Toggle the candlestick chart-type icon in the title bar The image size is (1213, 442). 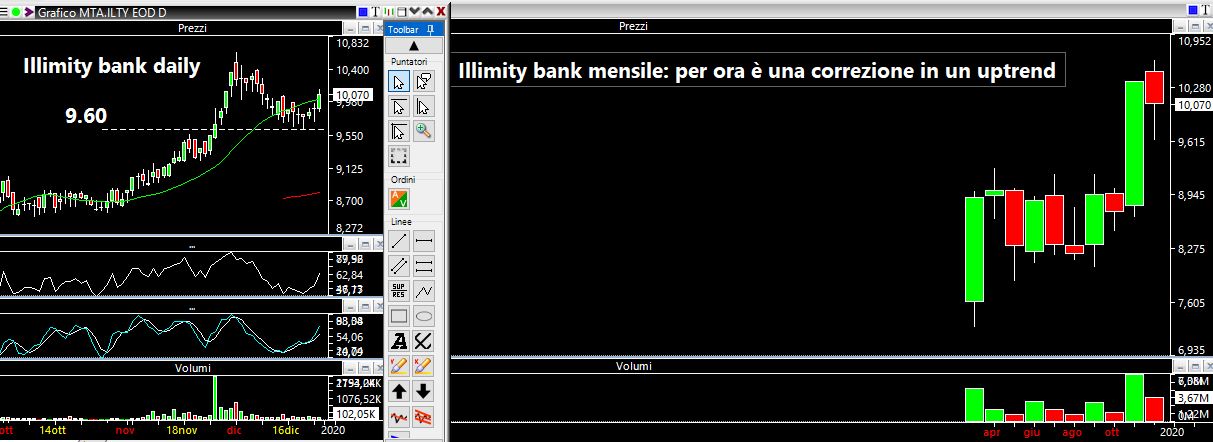coord(389,12)
